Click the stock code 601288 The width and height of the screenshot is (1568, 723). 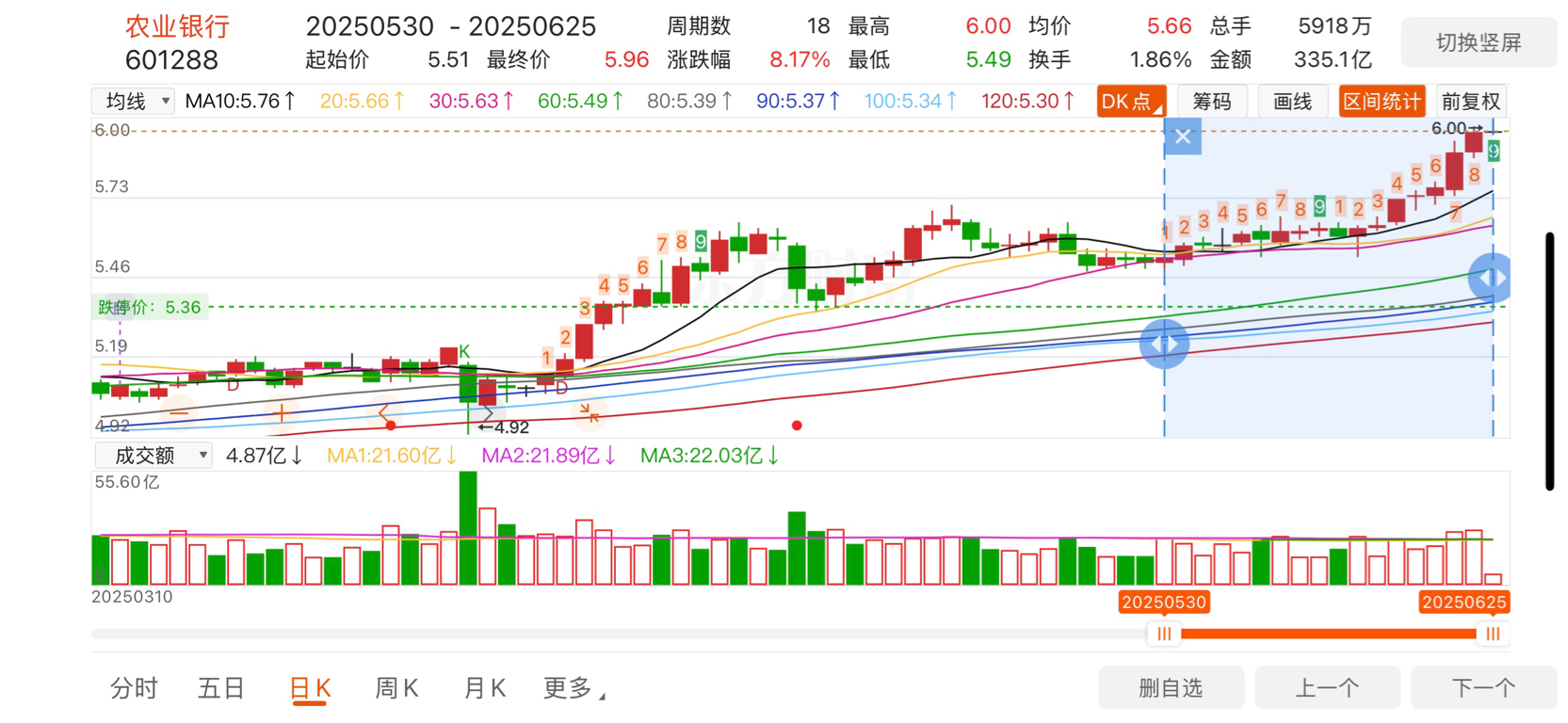[171, 60]
